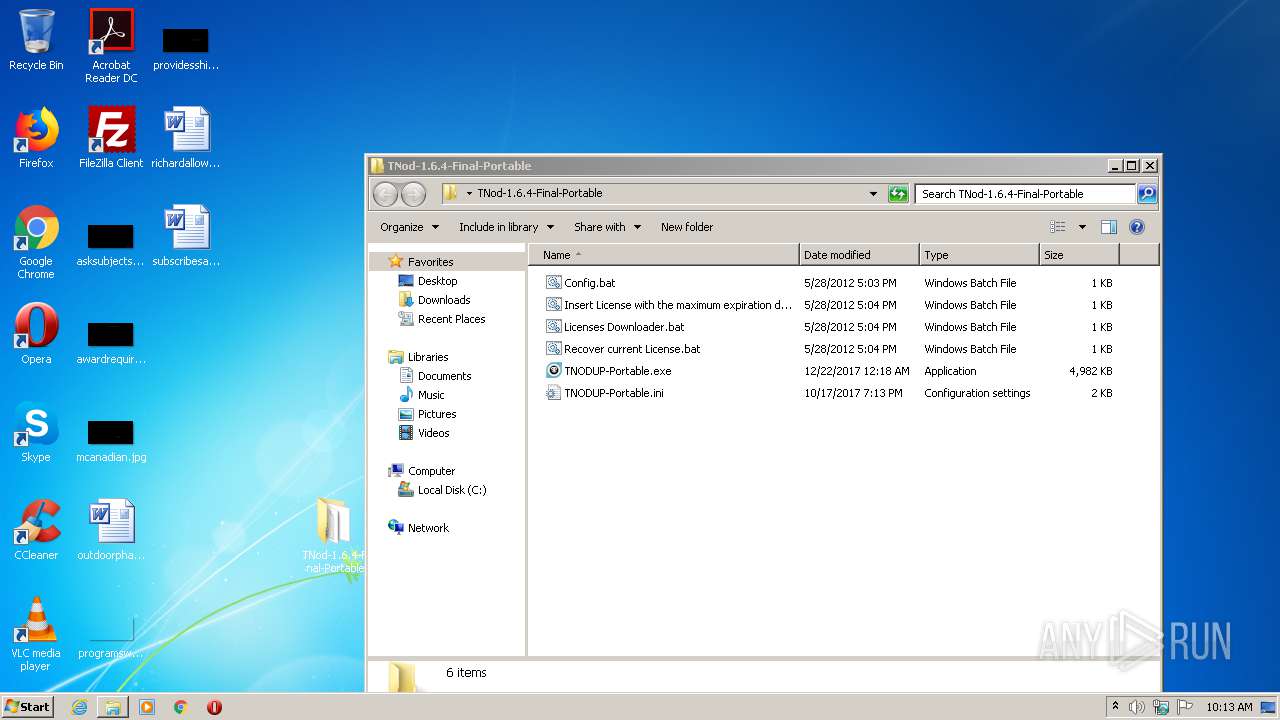
Task: Open the Windows Start menu
Action: 28,706
